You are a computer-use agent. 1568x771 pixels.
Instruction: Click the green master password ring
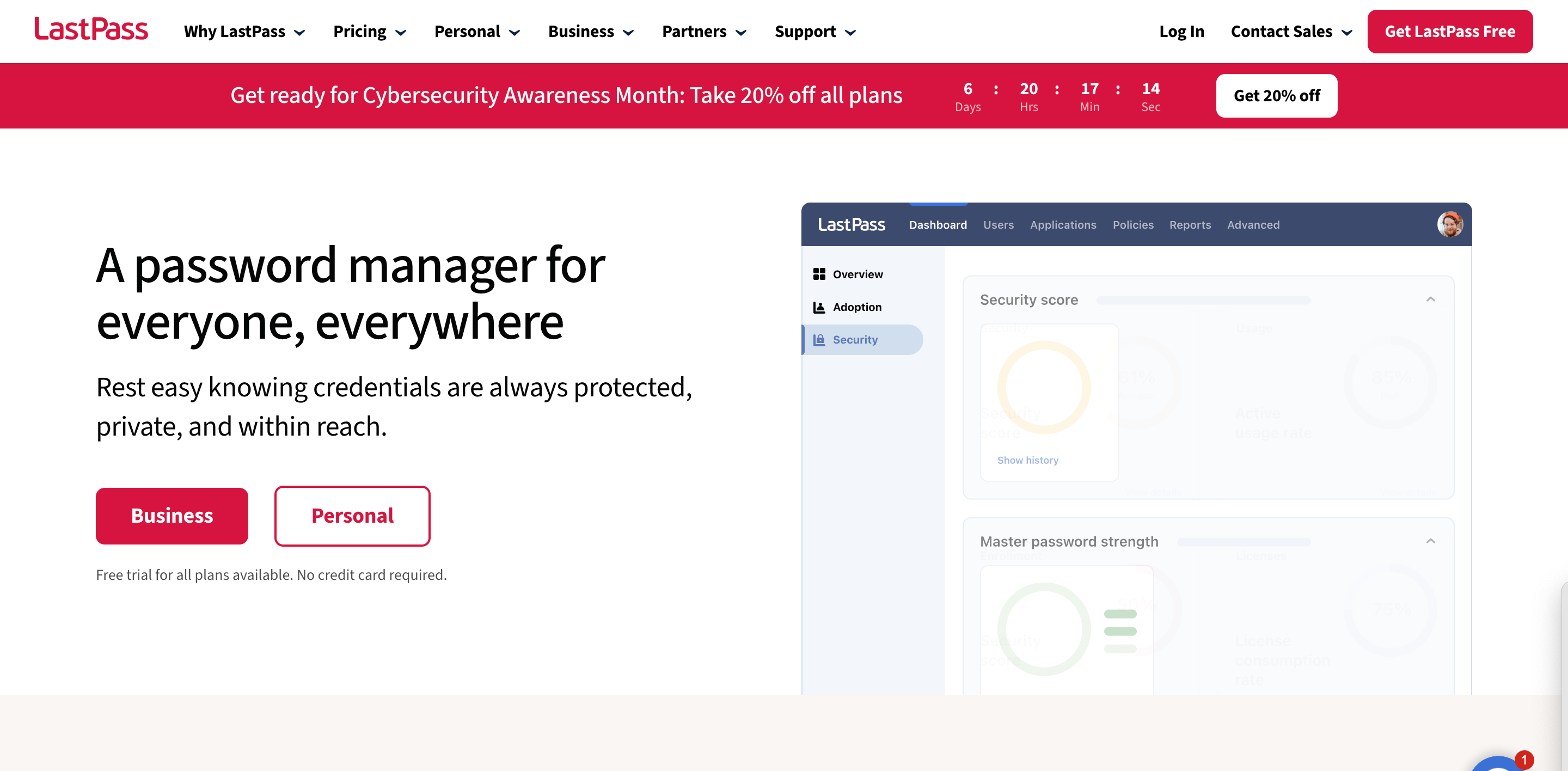pyautogui.click(x=1044, y=628)
